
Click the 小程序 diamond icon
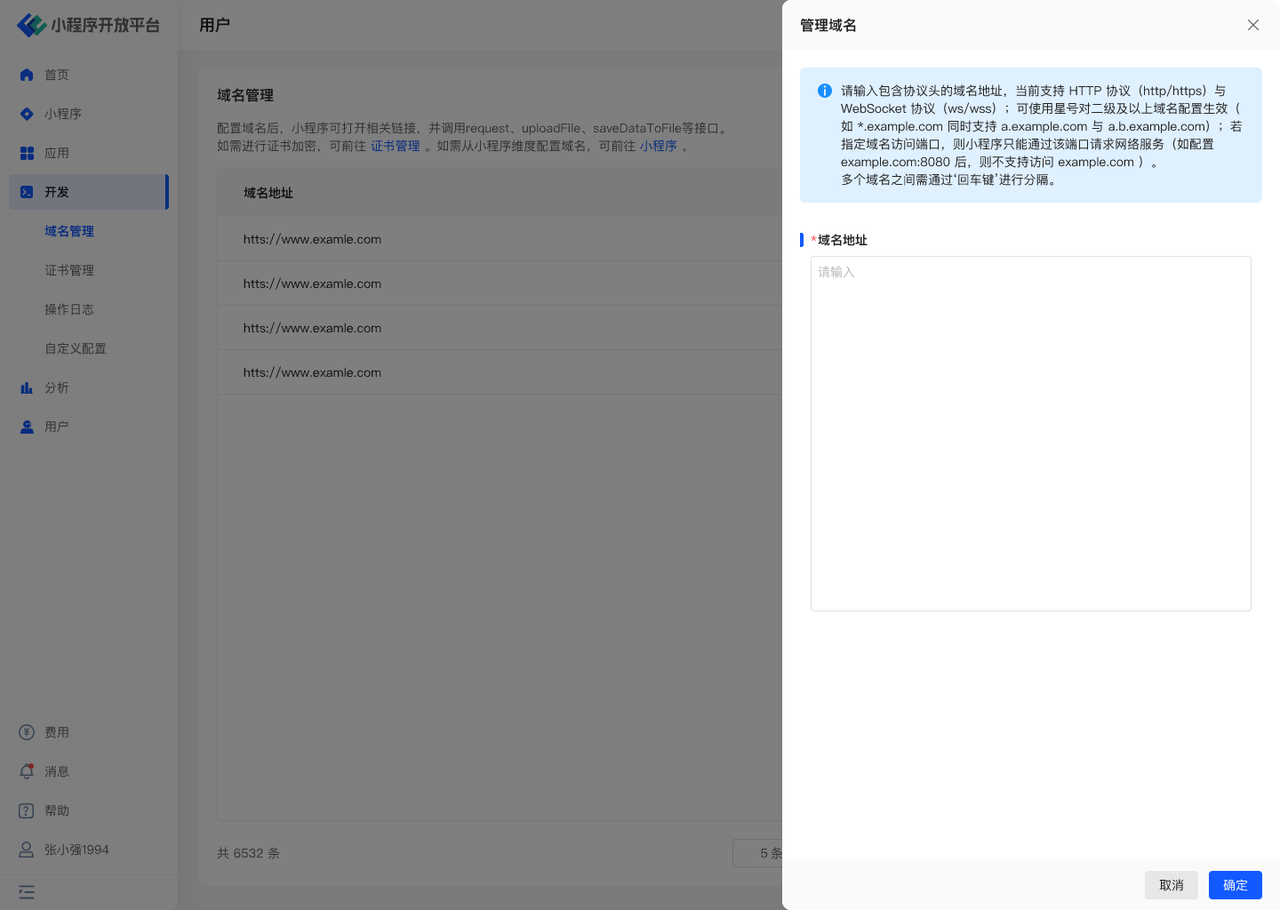coord(27,114)
